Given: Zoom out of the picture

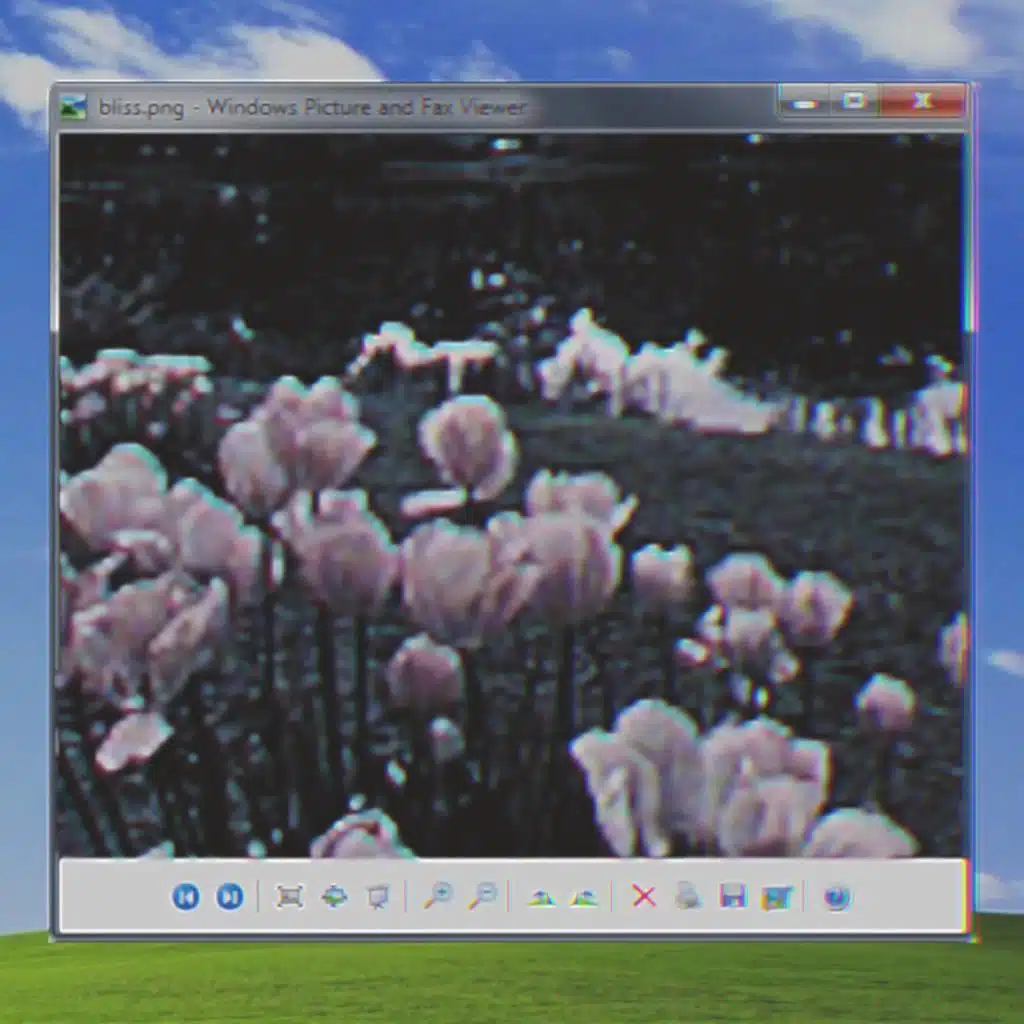Looking at the screenshot, I should pos(483,896).
